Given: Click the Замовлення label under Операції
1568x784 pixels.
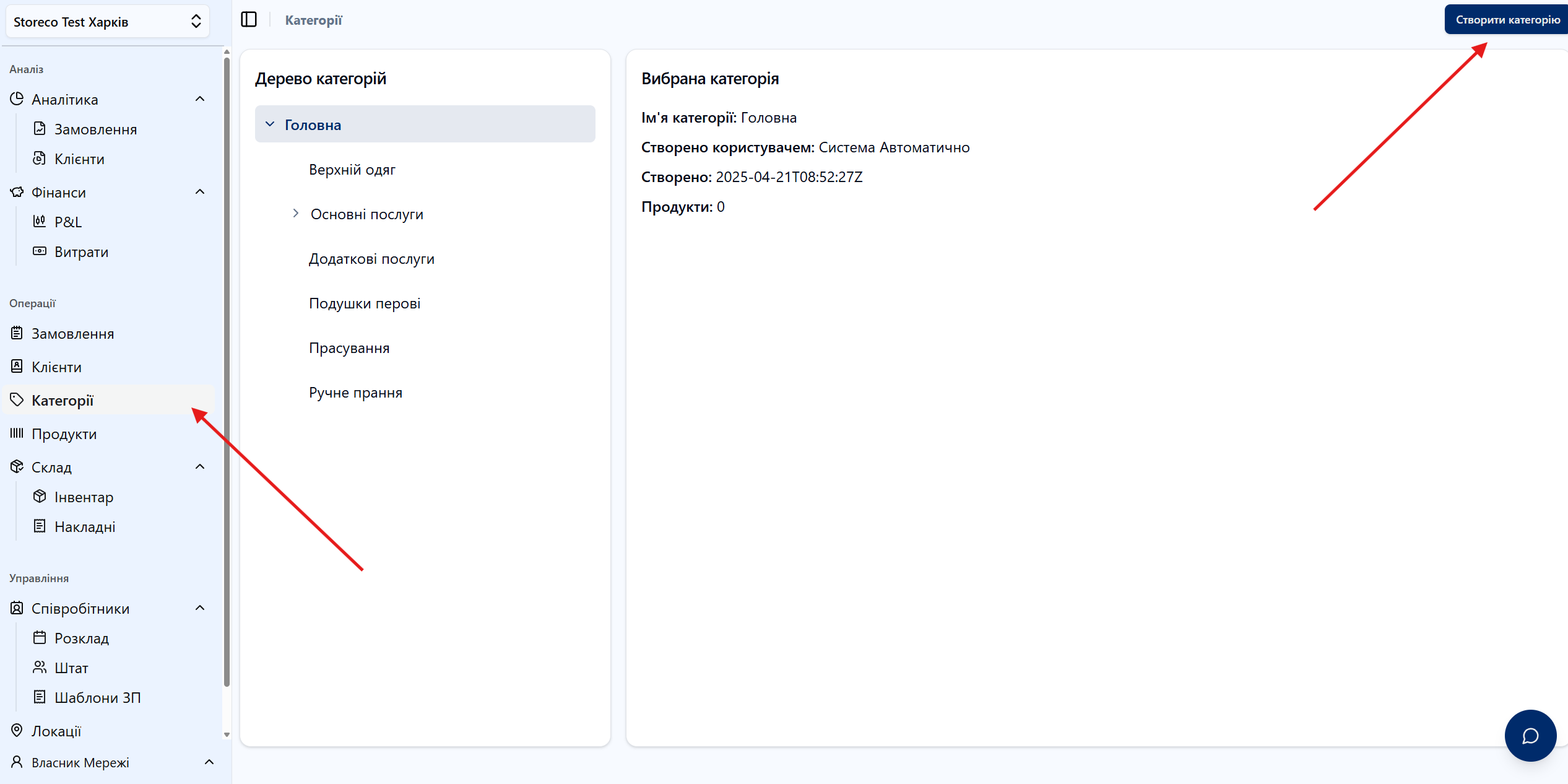Looking at the screenshot, I should tap(73, 334).
